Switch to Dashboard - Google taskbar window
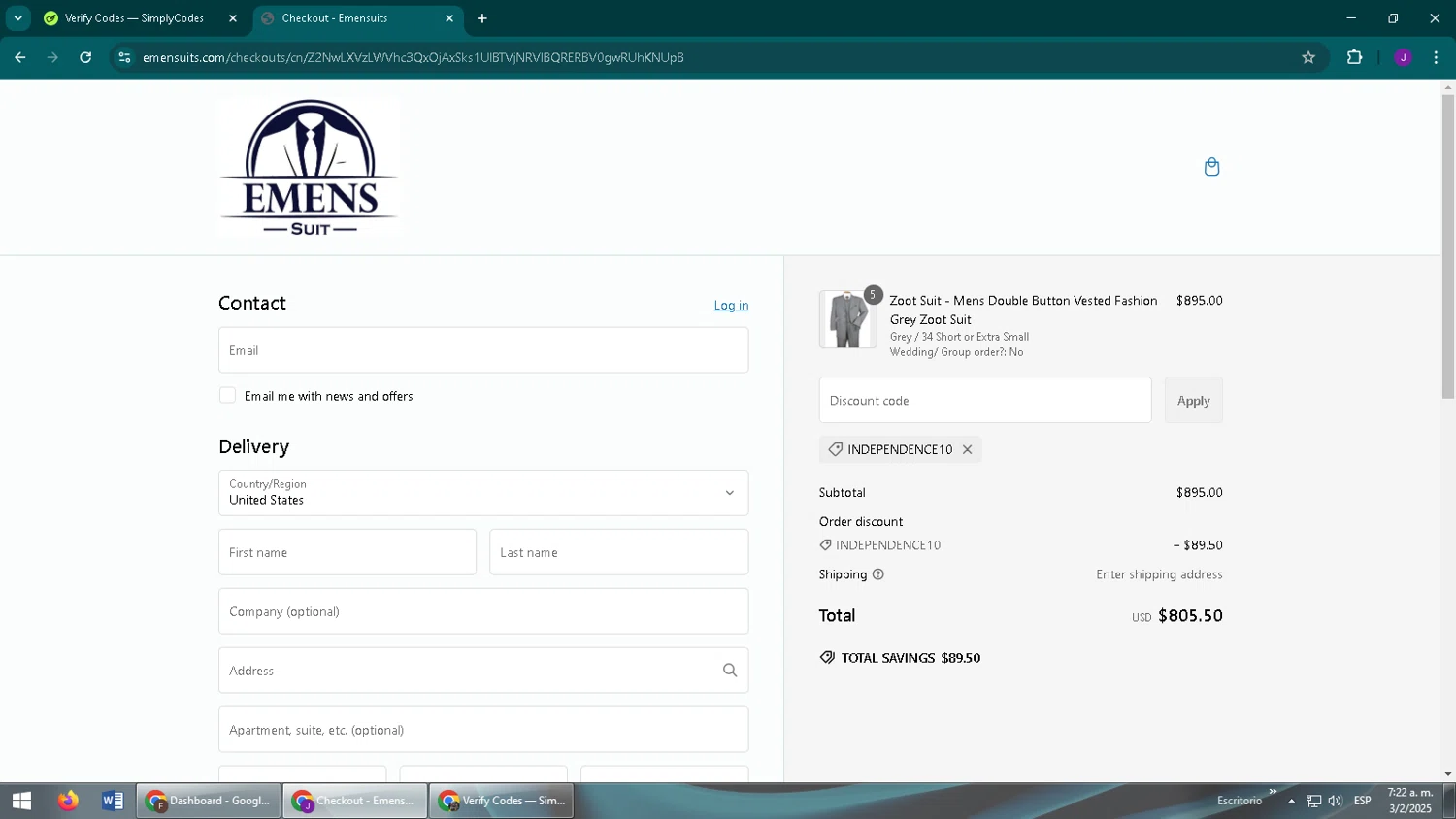The height and width of the screenshot is (819, 1456). (209, 801)
